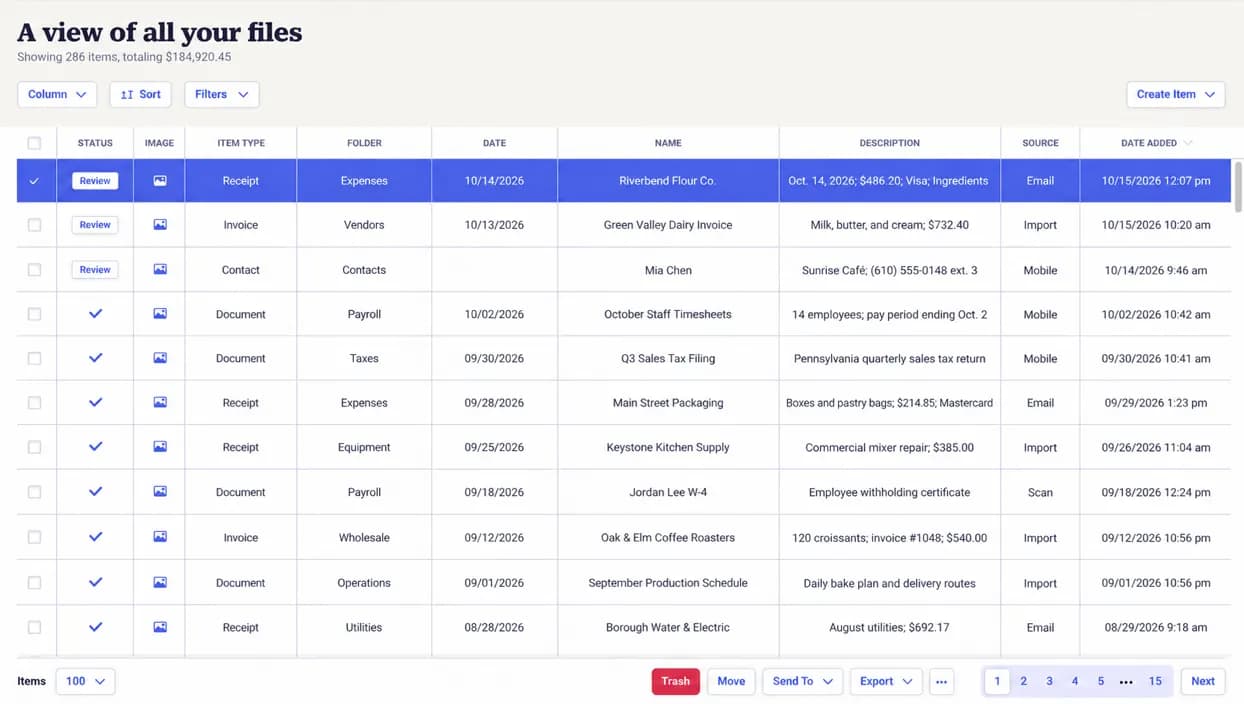
Task: Click status checkmark for Jordan Lee W-4
Action: click(x=95, y=492)
